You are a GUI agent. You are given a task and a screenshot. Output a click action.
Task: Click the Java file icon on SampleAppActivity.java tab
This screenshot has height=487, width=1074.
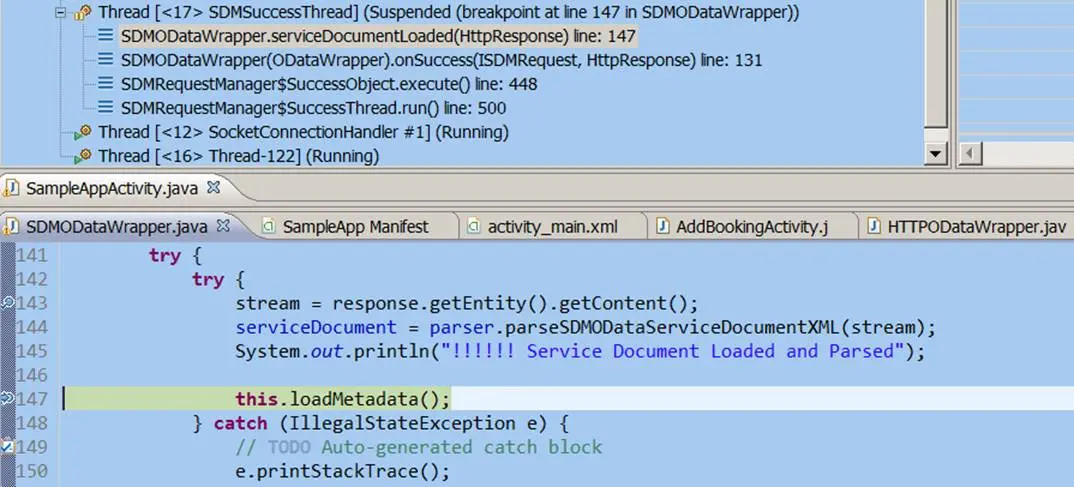tap(11, 188)
